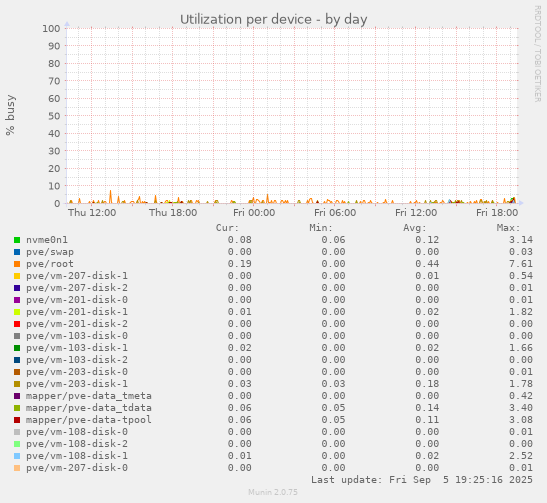Screen dimensions: 547x503
Task: Select the mapper/pve-data_tmeta label
Action: [x=89, y=396]
